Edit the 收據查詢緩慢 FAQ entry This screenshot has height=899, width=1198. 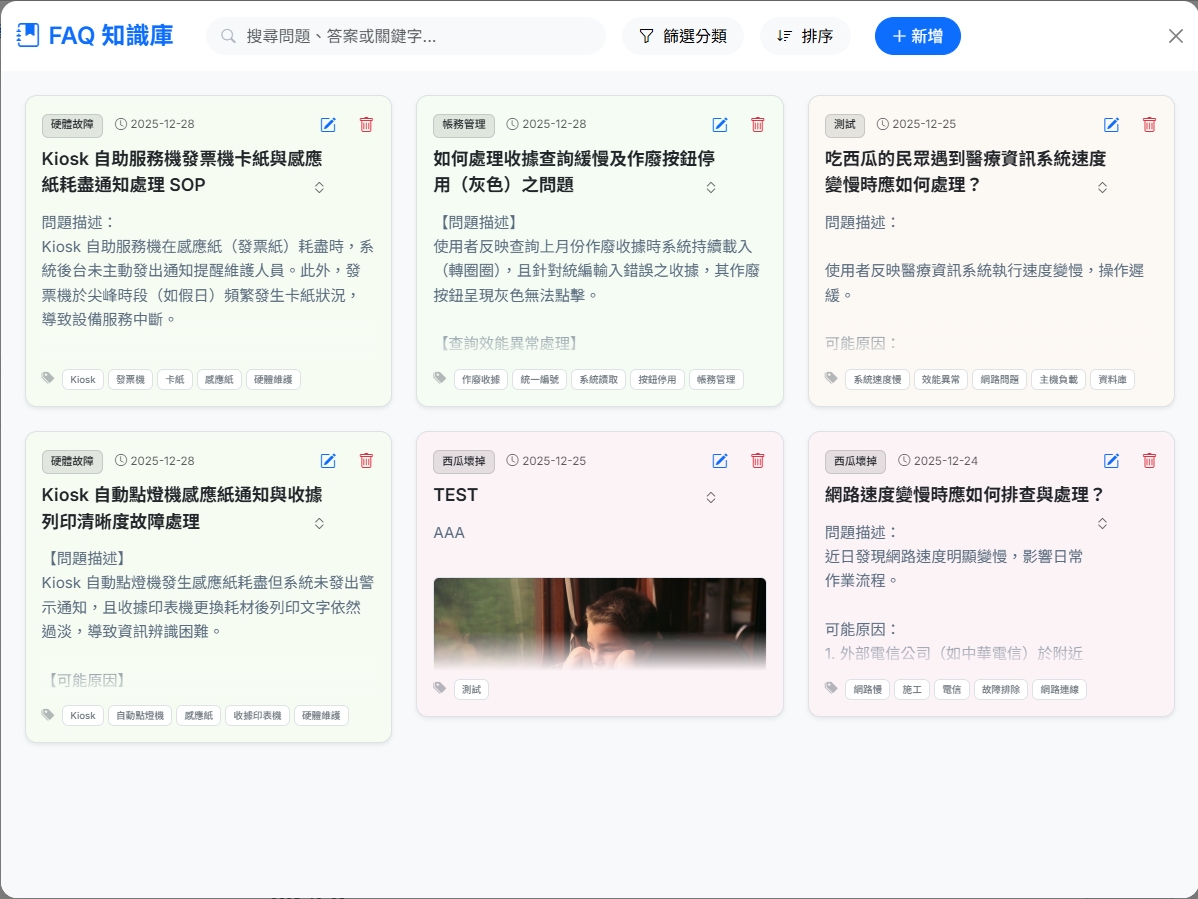(720, 124)
